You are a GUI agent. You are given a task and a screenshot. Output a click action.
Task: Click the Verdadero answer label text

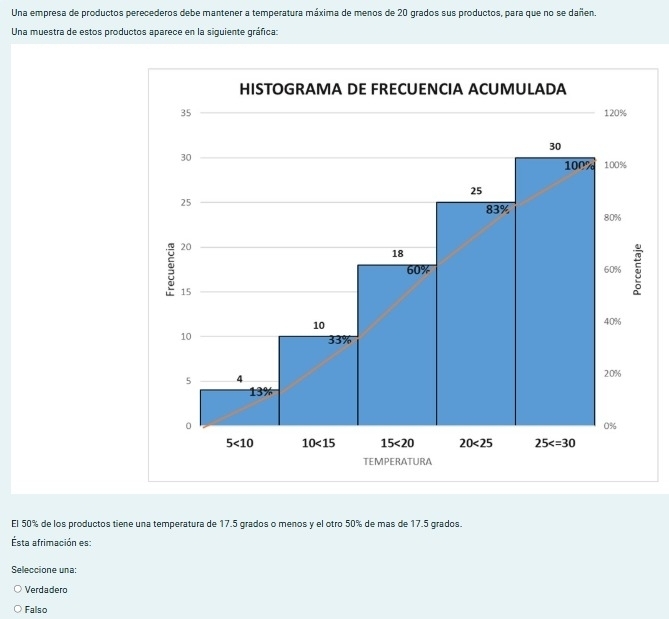point(46,590)
